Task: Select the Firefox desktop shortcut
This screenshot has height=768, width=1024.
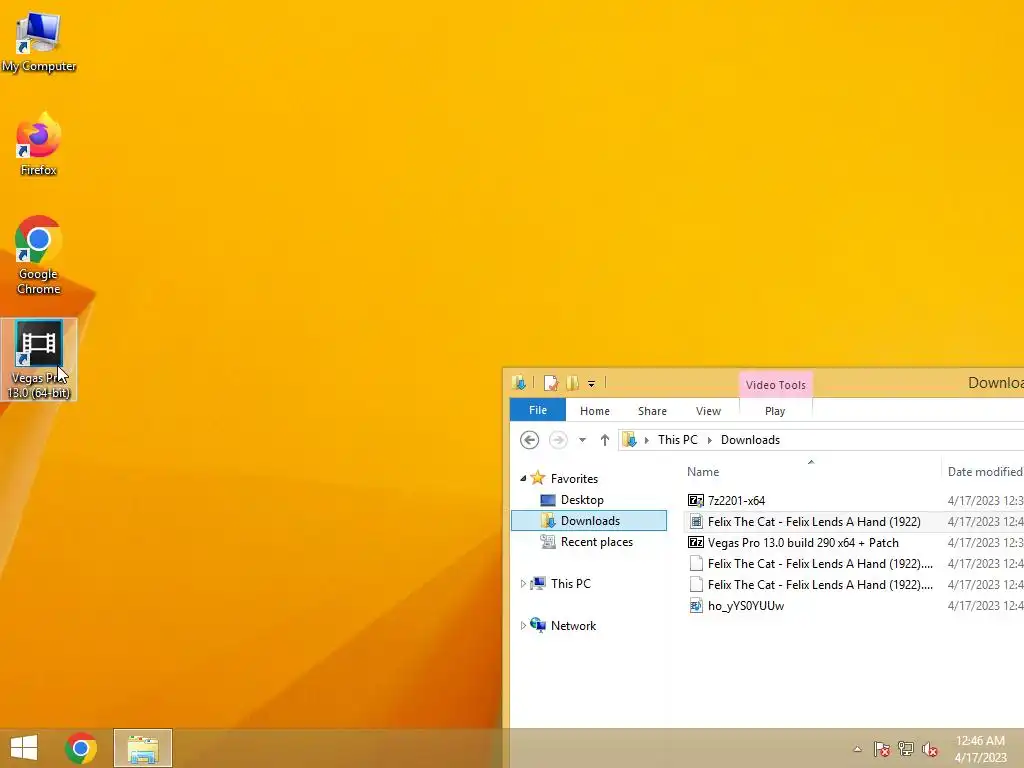Action: (39, 145)
